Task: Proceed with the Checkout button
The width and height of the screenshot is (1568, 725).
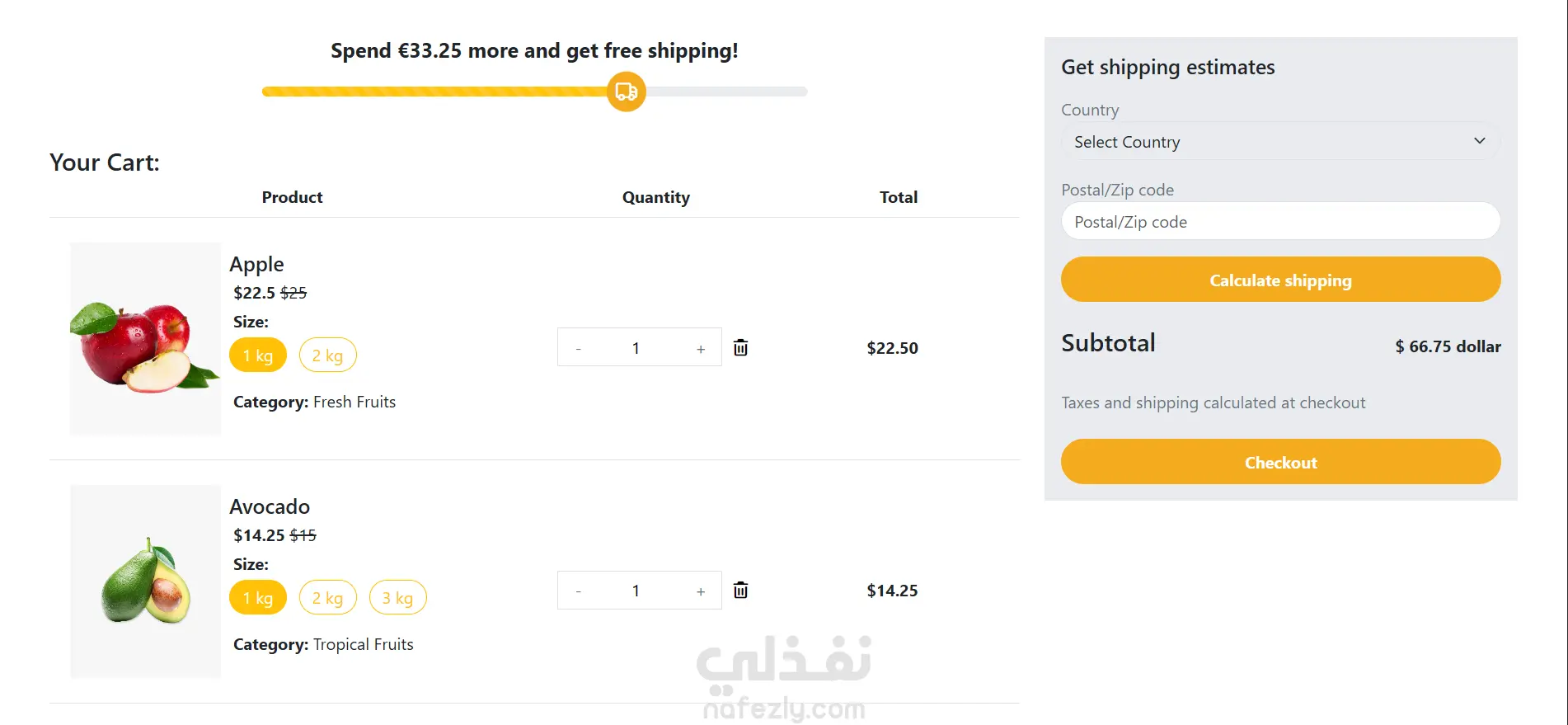Action: click(x=1280, y=462)
